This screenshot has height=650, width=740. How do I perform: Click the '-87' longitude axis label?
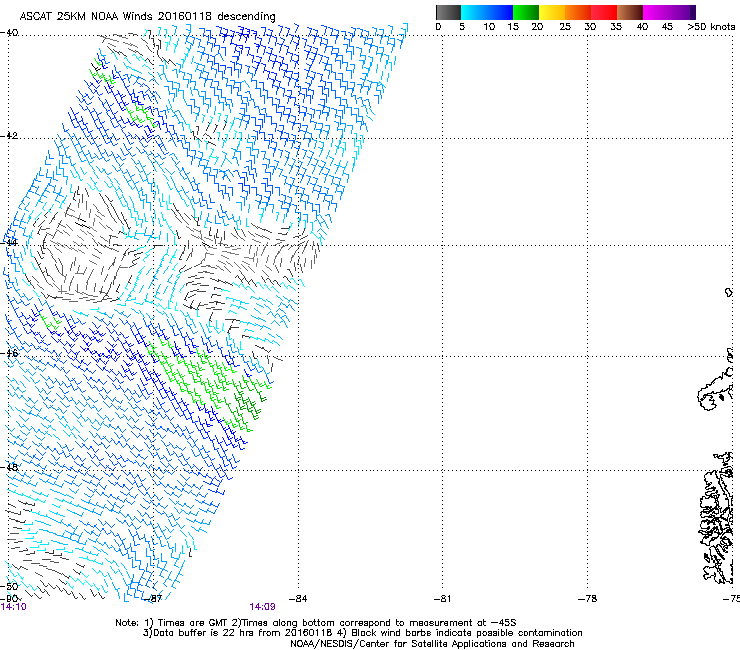tap(153, 599)
